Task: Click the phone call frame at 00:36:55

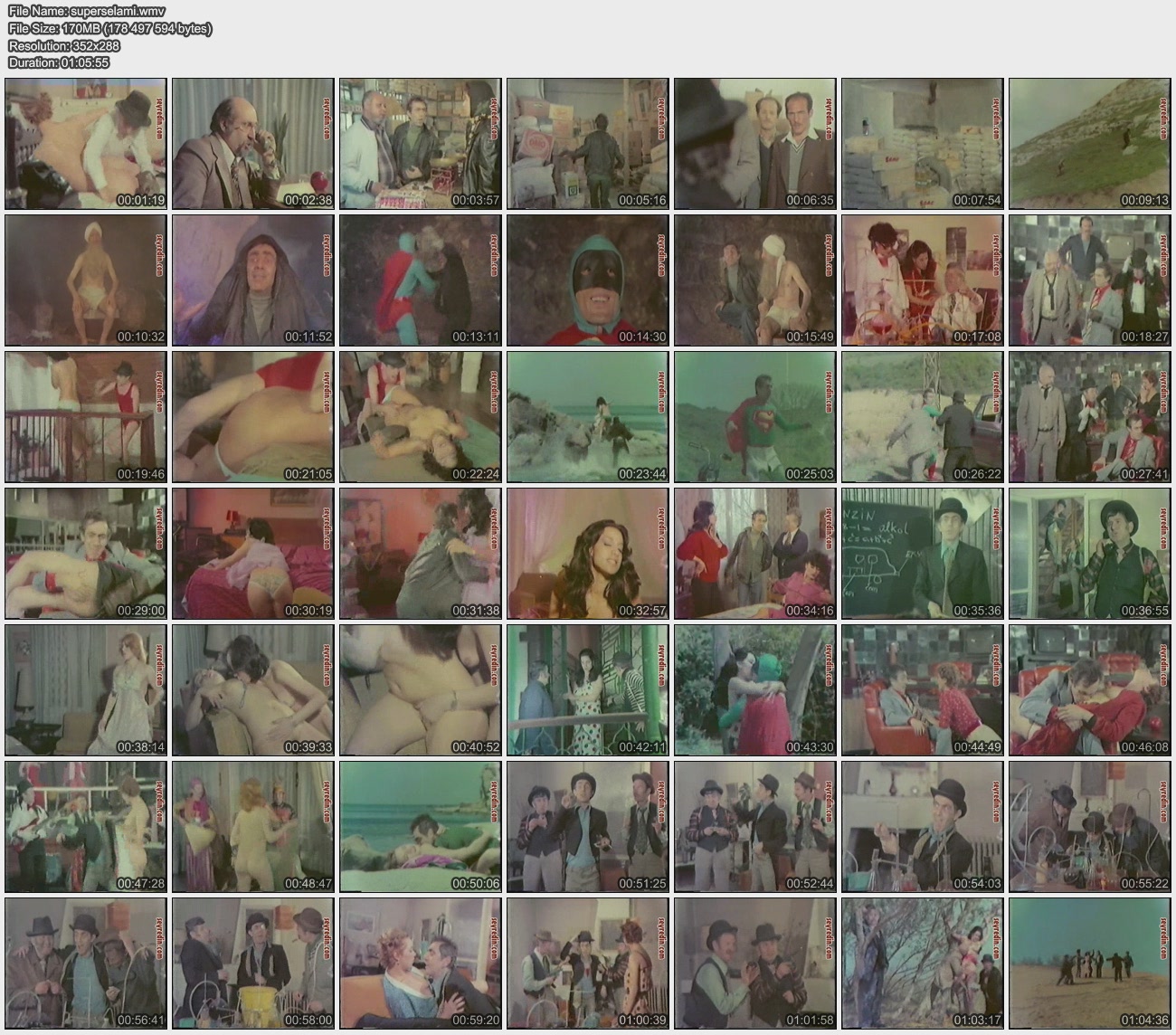Action: pyautogui.click(x=1089, y=554)
